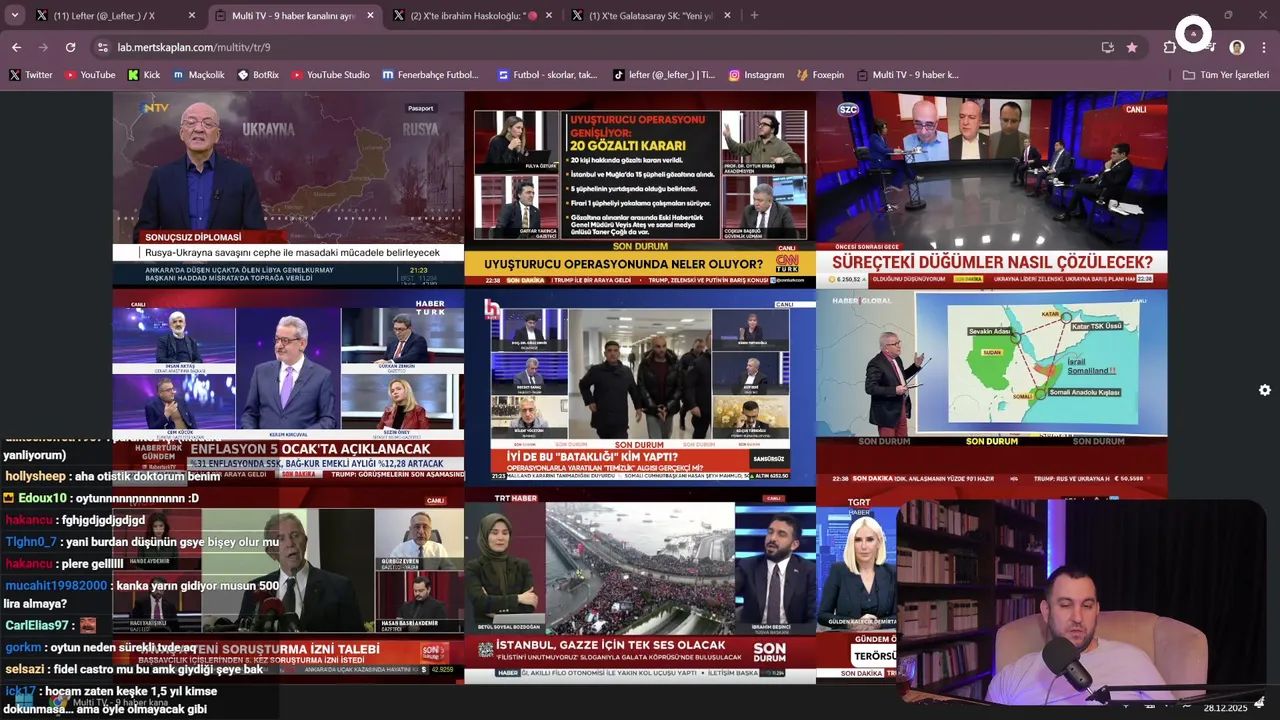The height and width of the screenshot is (720, 1280).
Task: Open the Instagram bookmark
Action: point(756,75)
